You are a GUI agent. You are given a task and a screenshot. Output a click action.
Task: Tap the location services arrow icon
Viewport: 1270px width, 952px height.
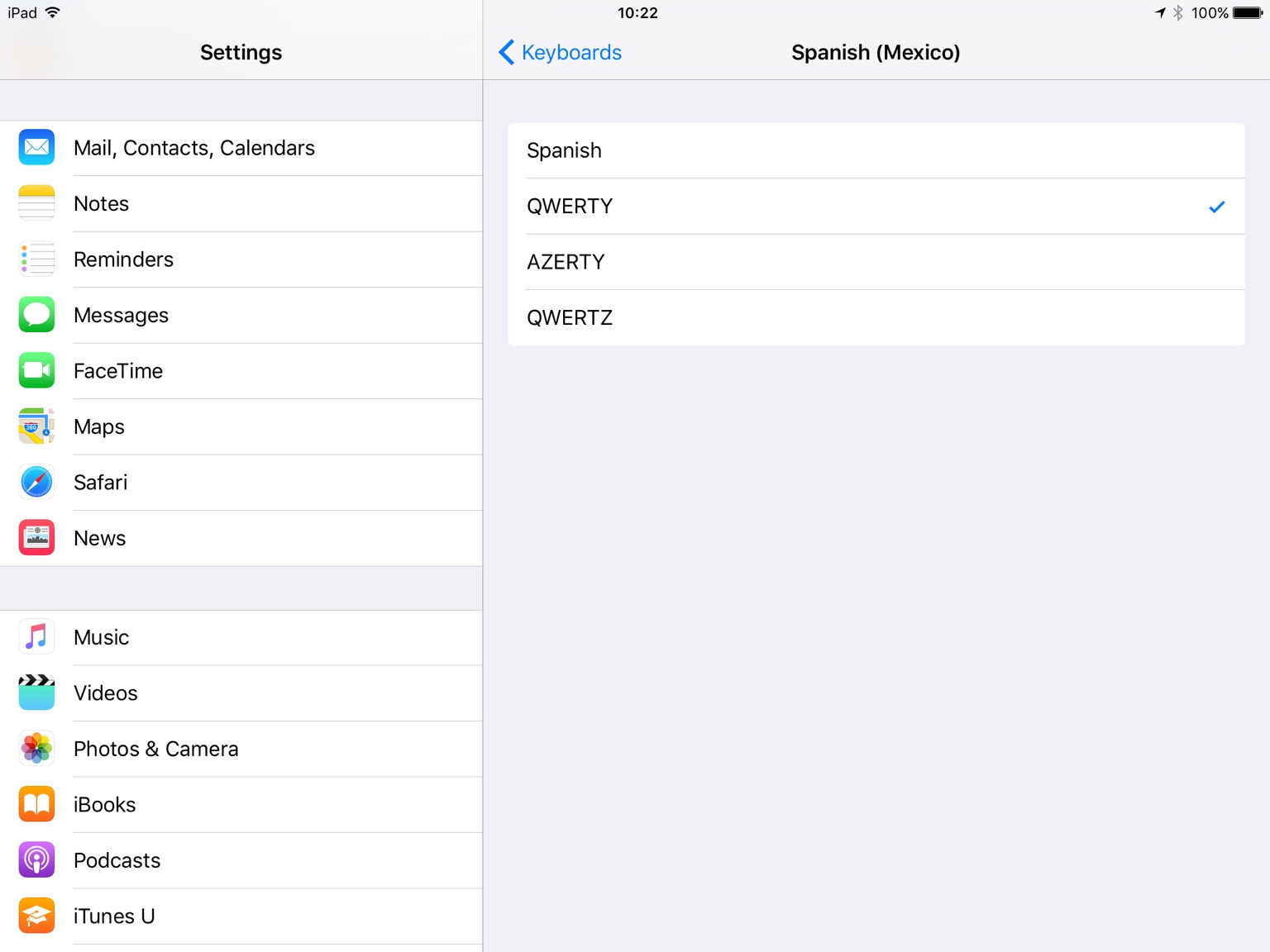click(1160, 12)
